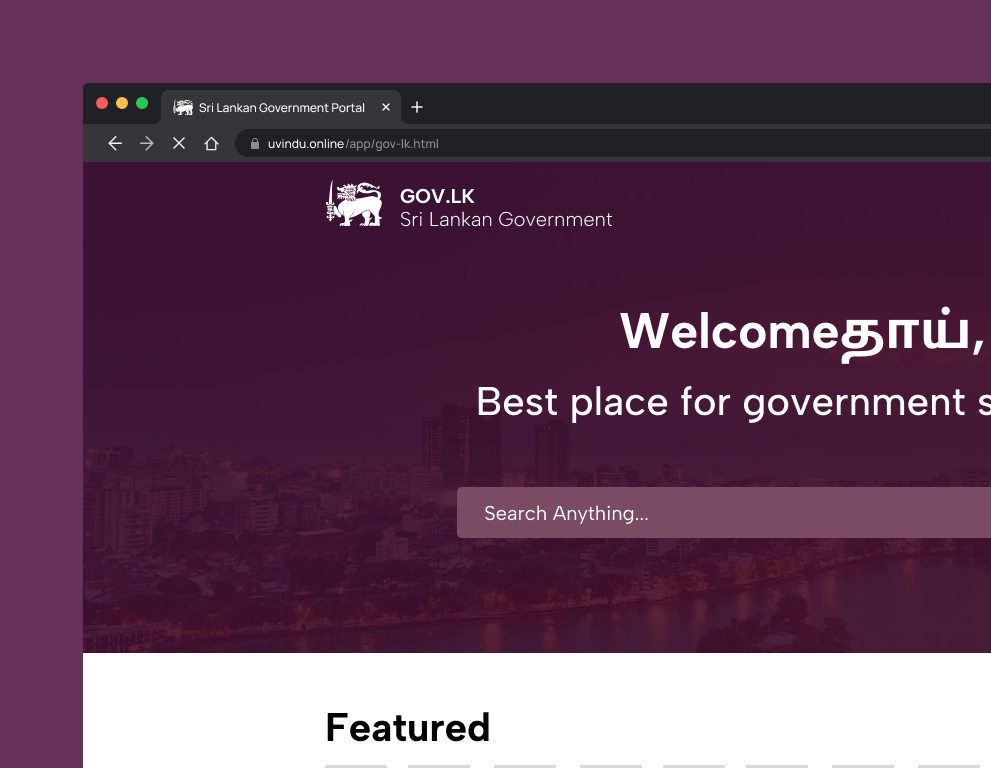Maximize the browser with green button
Viewport: 991px width, 768px height.
coord(142,103)
